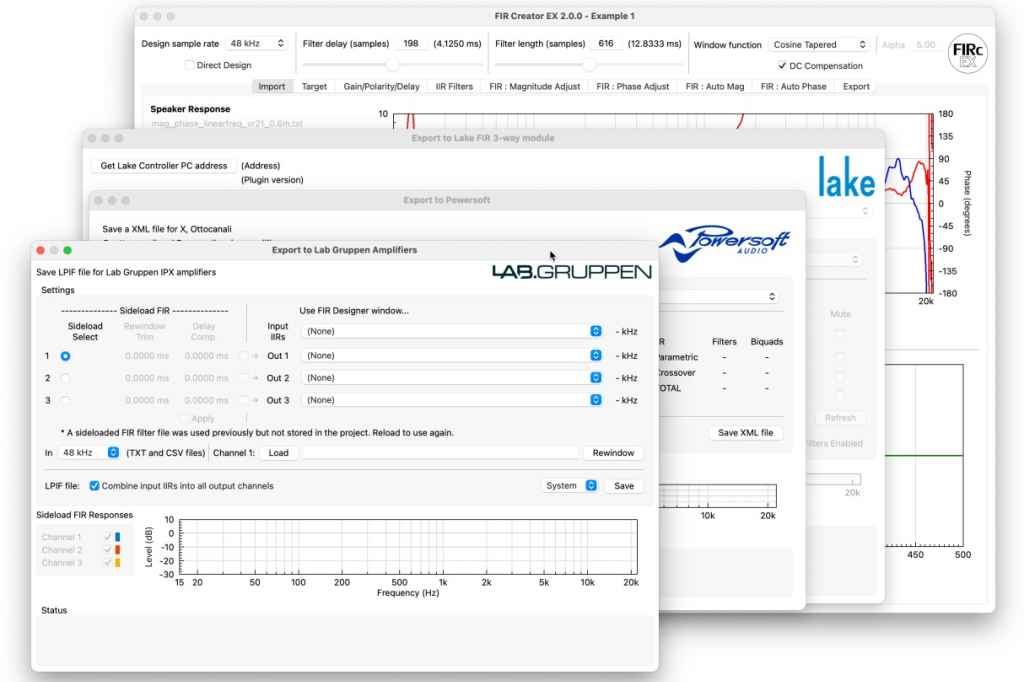Open the 48 kHz sideload sample rate dropdown

pos(89,452)
